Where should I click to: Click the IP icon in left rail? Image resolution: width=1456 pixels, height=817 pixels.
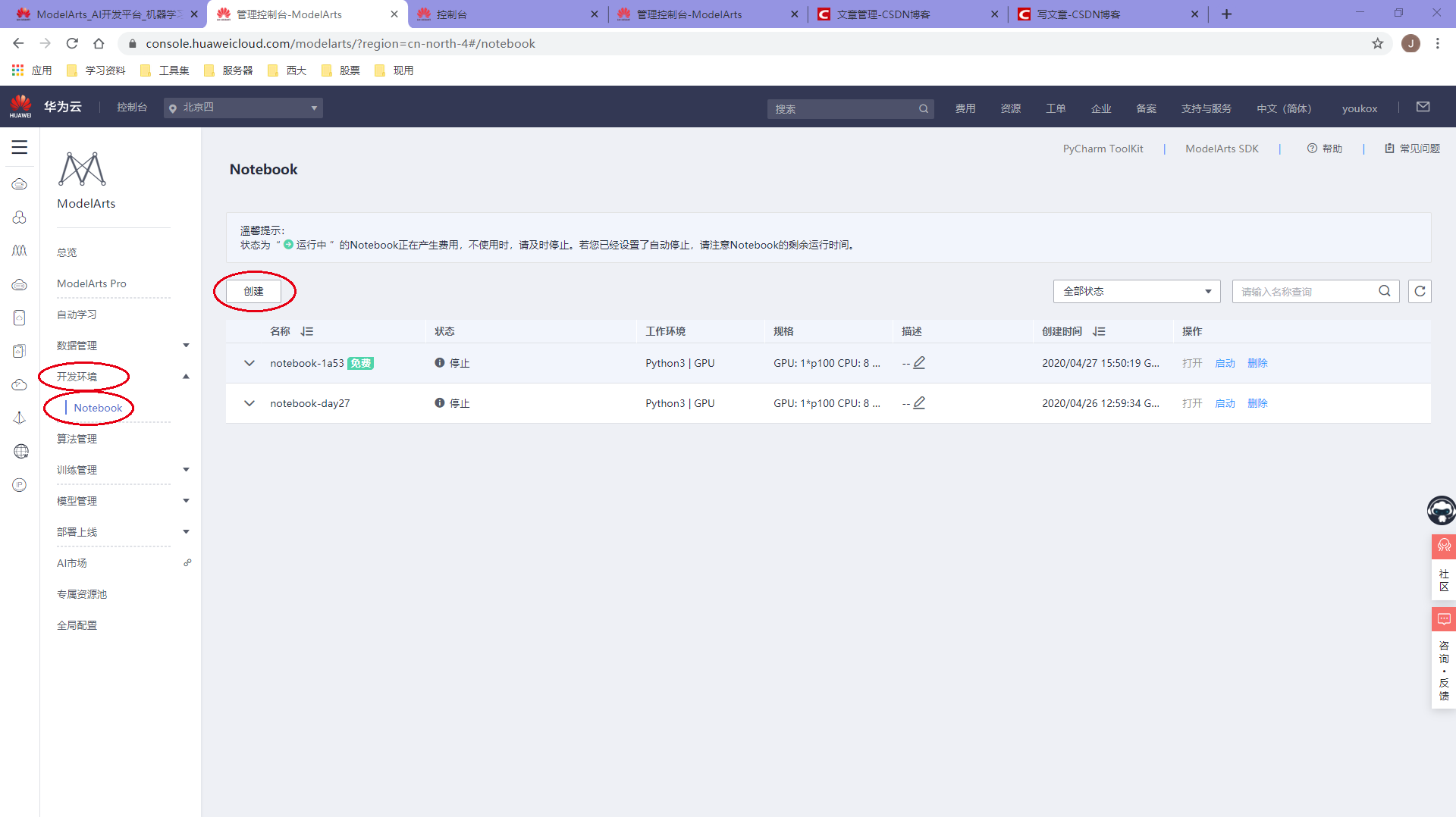coord(20,484)
